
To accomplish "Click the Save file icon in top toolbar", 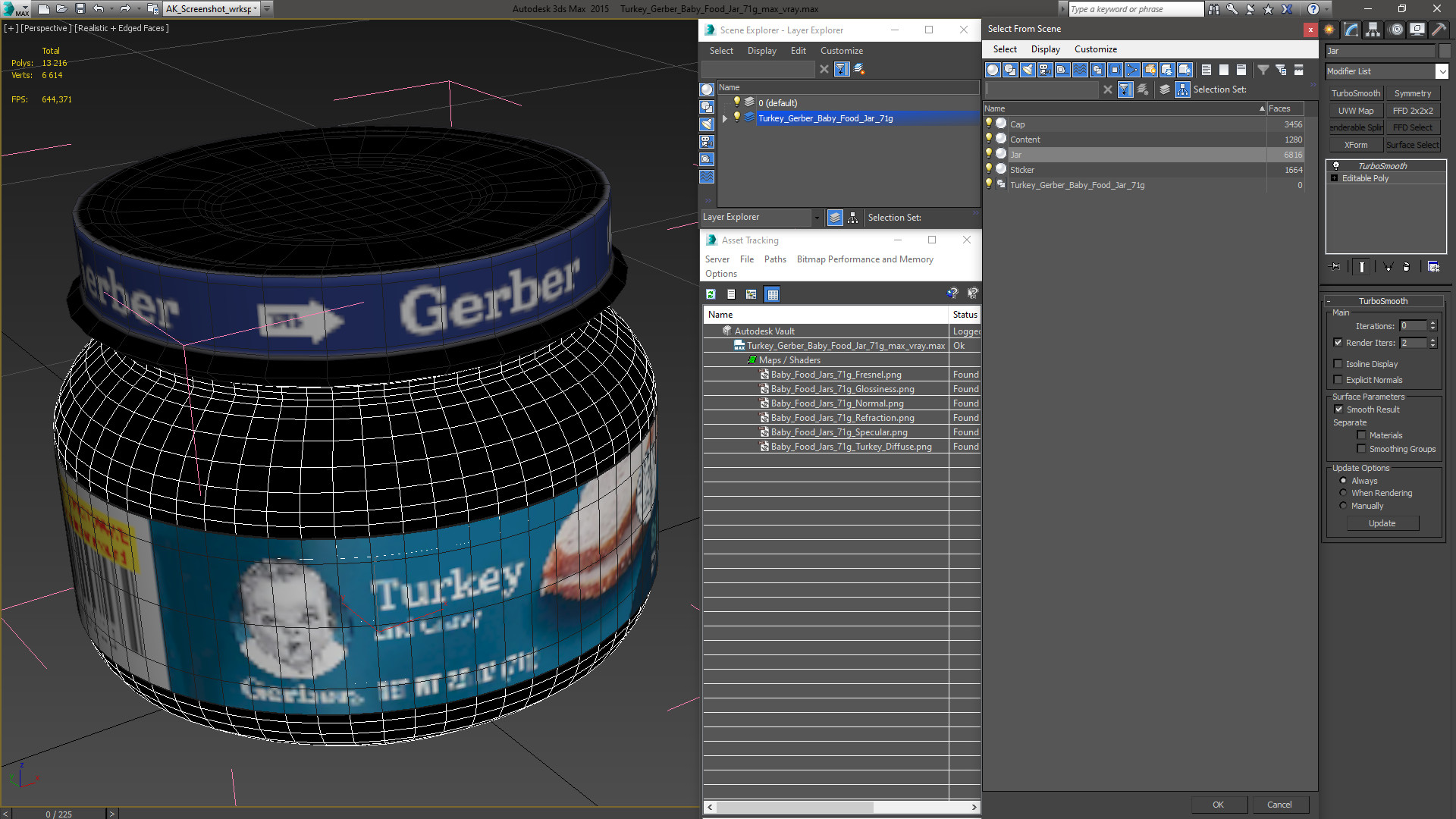I will coord(80,9).
